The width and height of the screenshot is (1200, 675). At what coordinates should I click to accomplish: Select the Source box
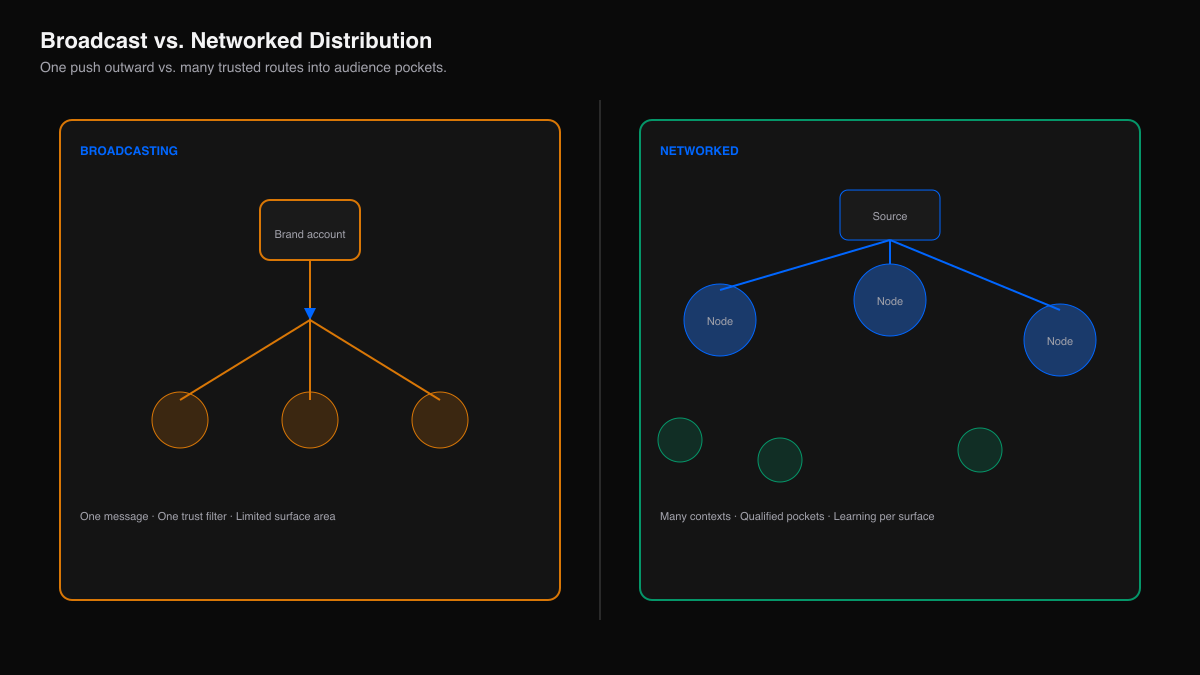click(890, 215)
